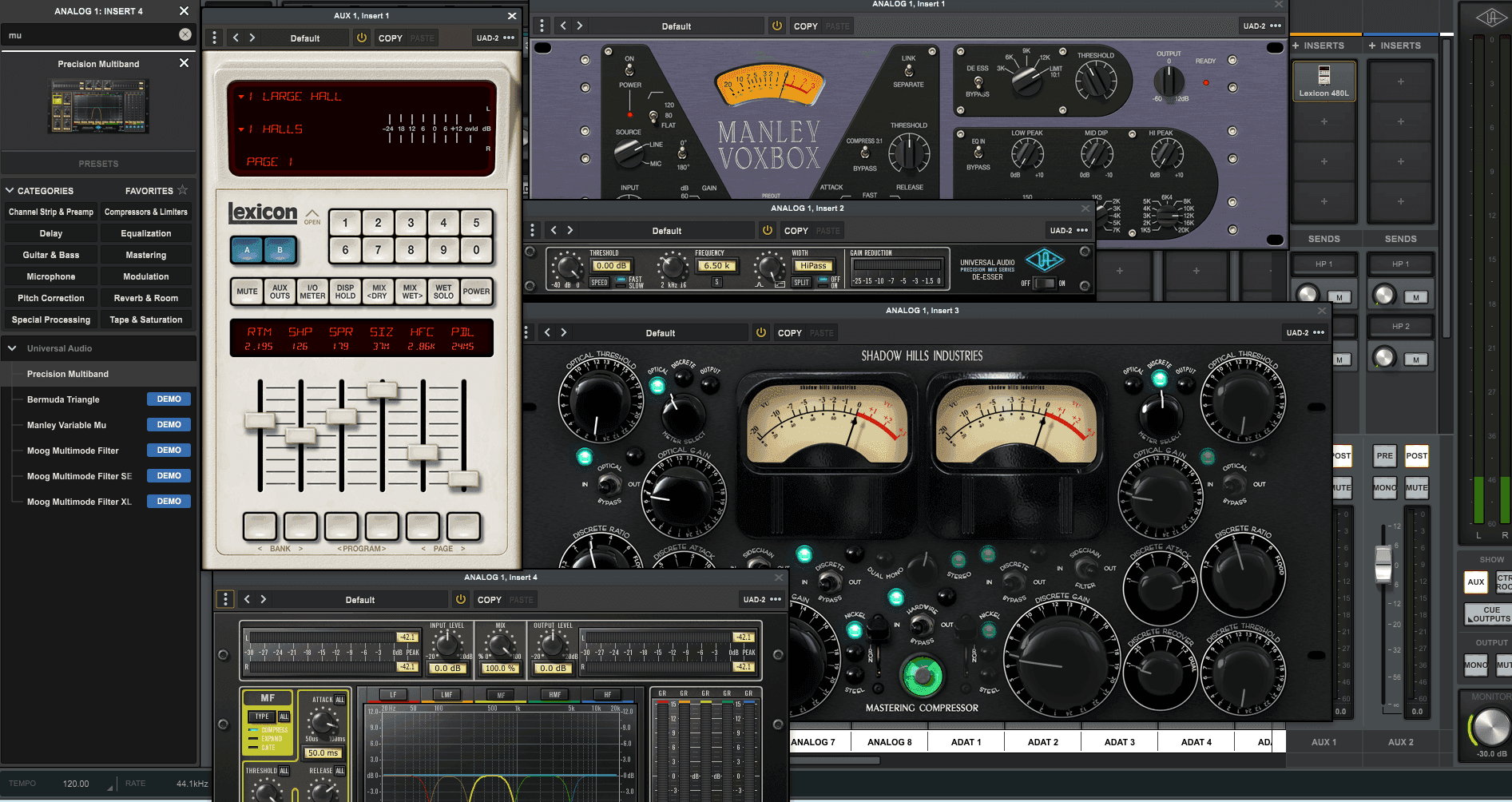Open the Default preset dropdown in the VOXBOX window
Image resolution: width=1512 pixels, height=802 pixels.
[676, 25]
